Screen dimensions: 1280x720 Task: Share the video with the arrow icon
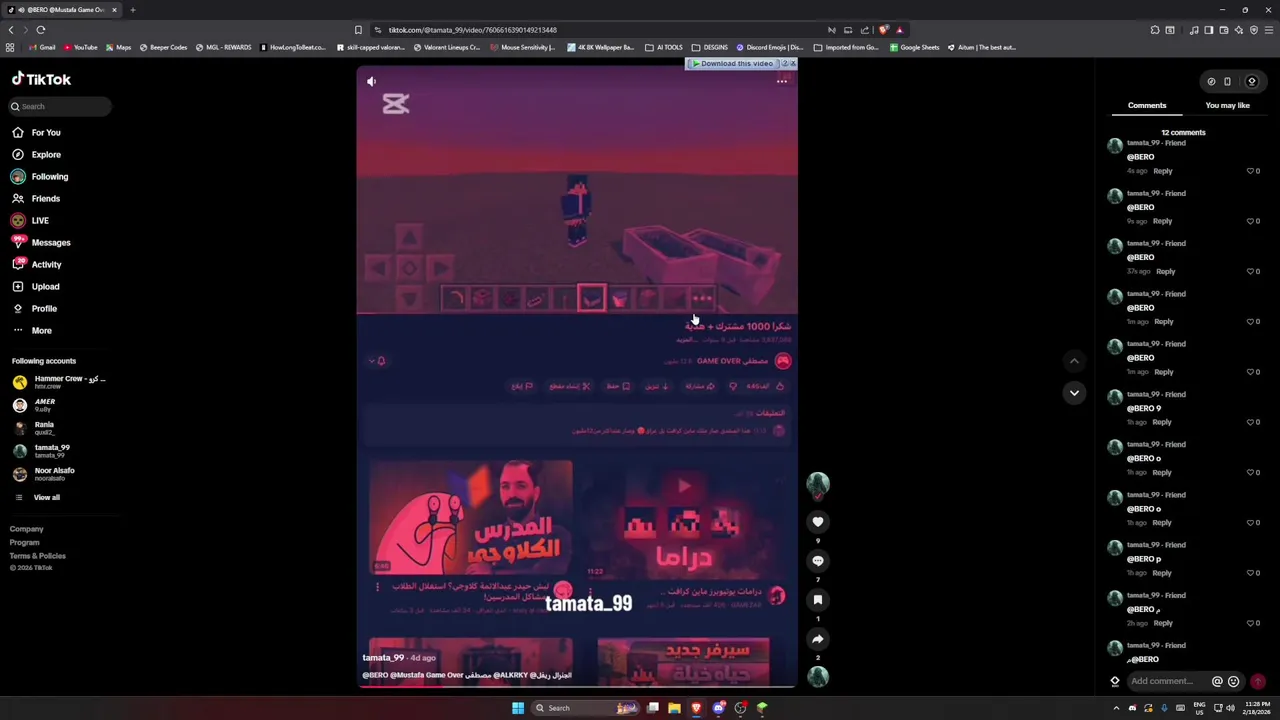point(818,639)
